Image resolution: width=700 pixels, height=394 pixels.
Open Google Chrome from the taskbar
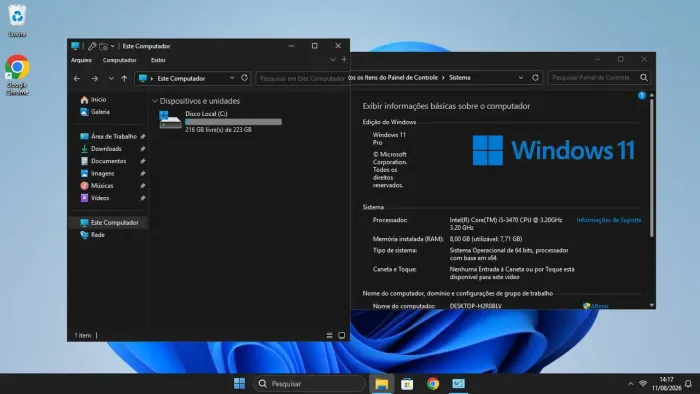pos(433,384)
